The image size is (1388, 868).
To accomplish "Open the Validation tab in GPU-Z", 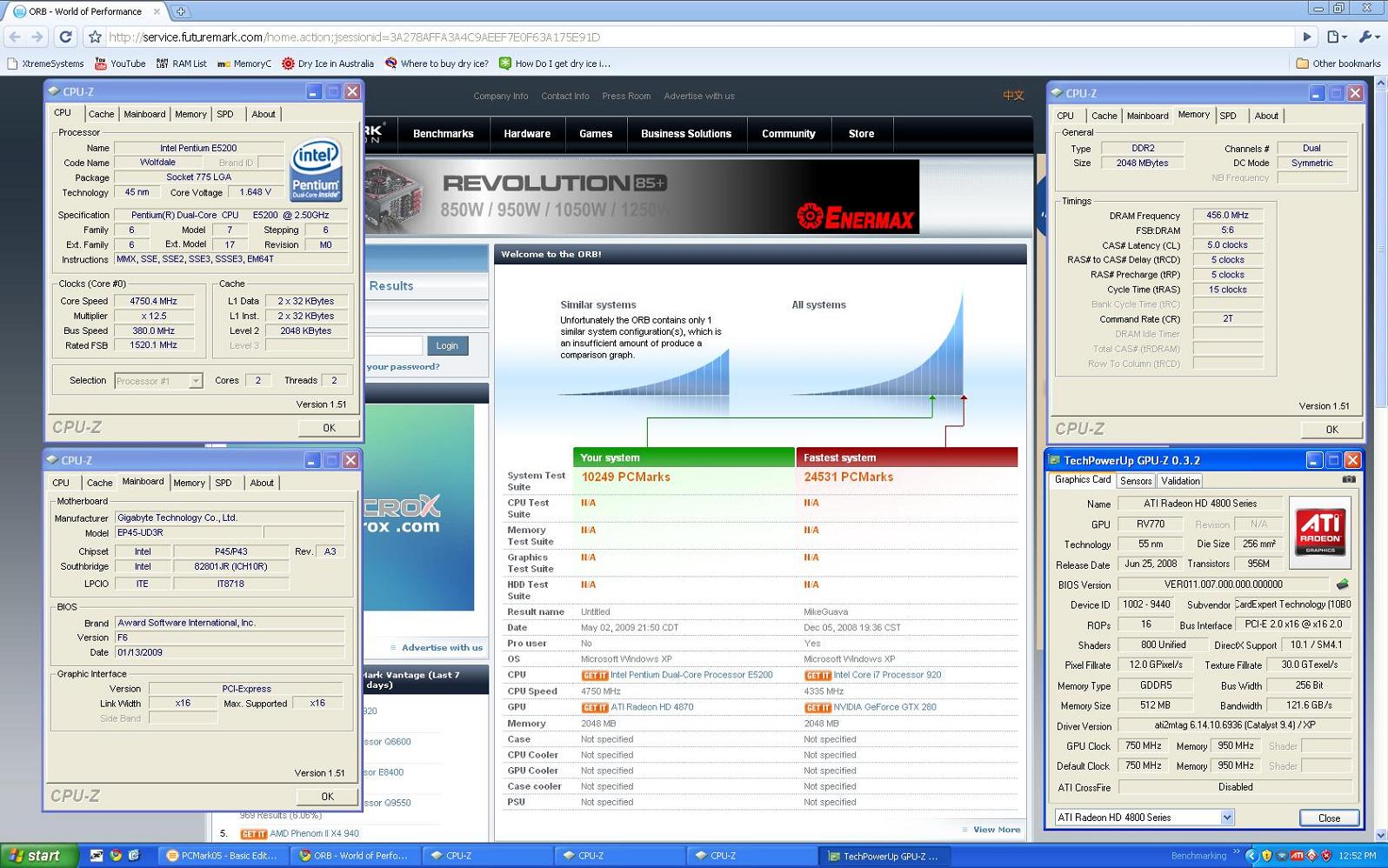I will (x=1180, y=481).
